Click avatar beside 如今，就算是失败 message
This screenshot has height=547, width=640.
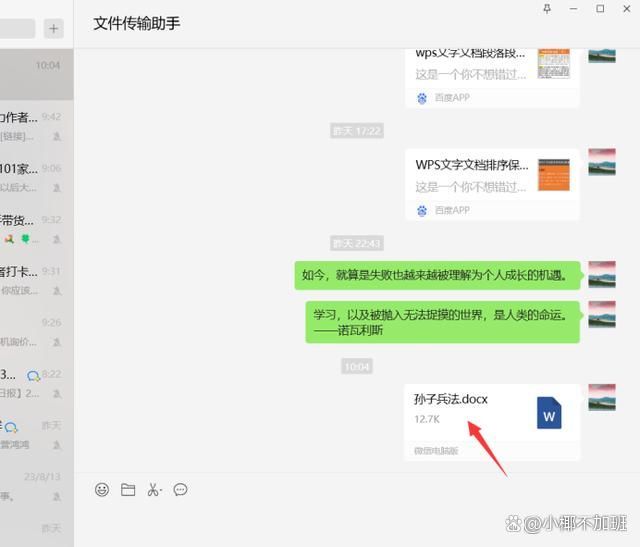click(x=602, y=274)
